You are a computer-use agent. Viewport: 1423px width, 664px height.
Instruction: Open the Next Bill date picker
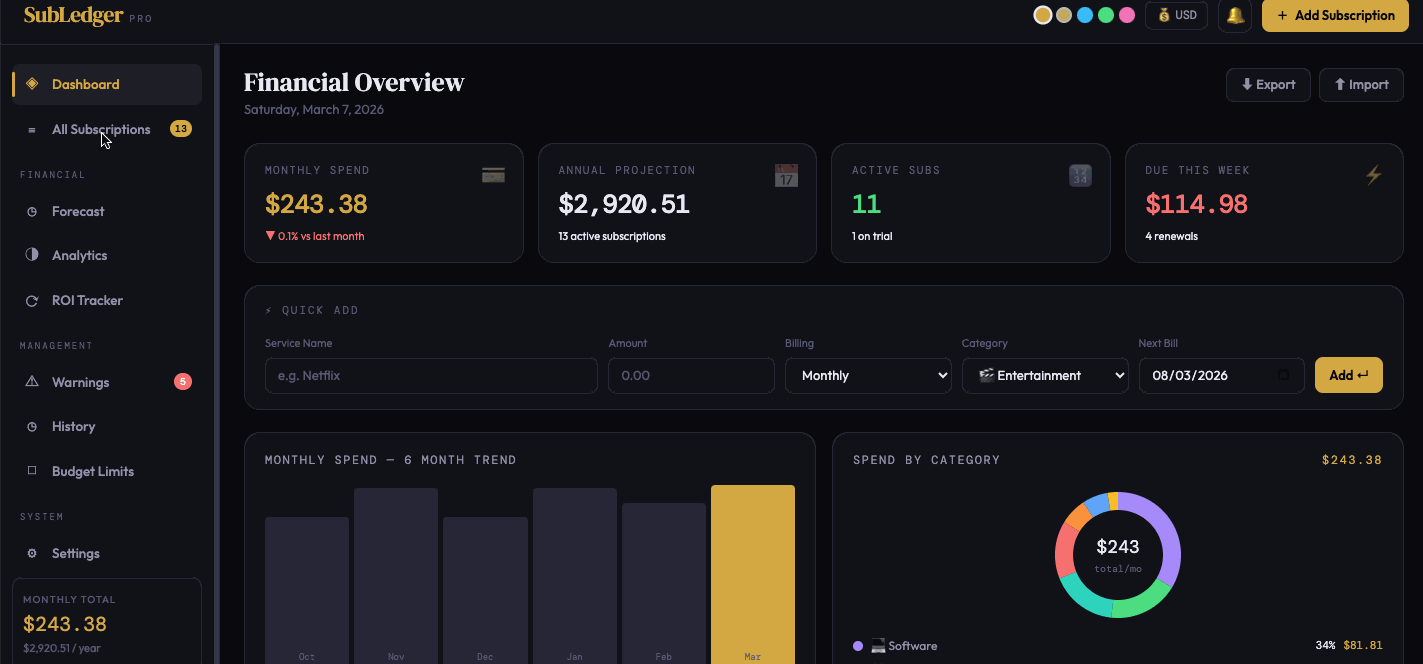(1221, 375)
